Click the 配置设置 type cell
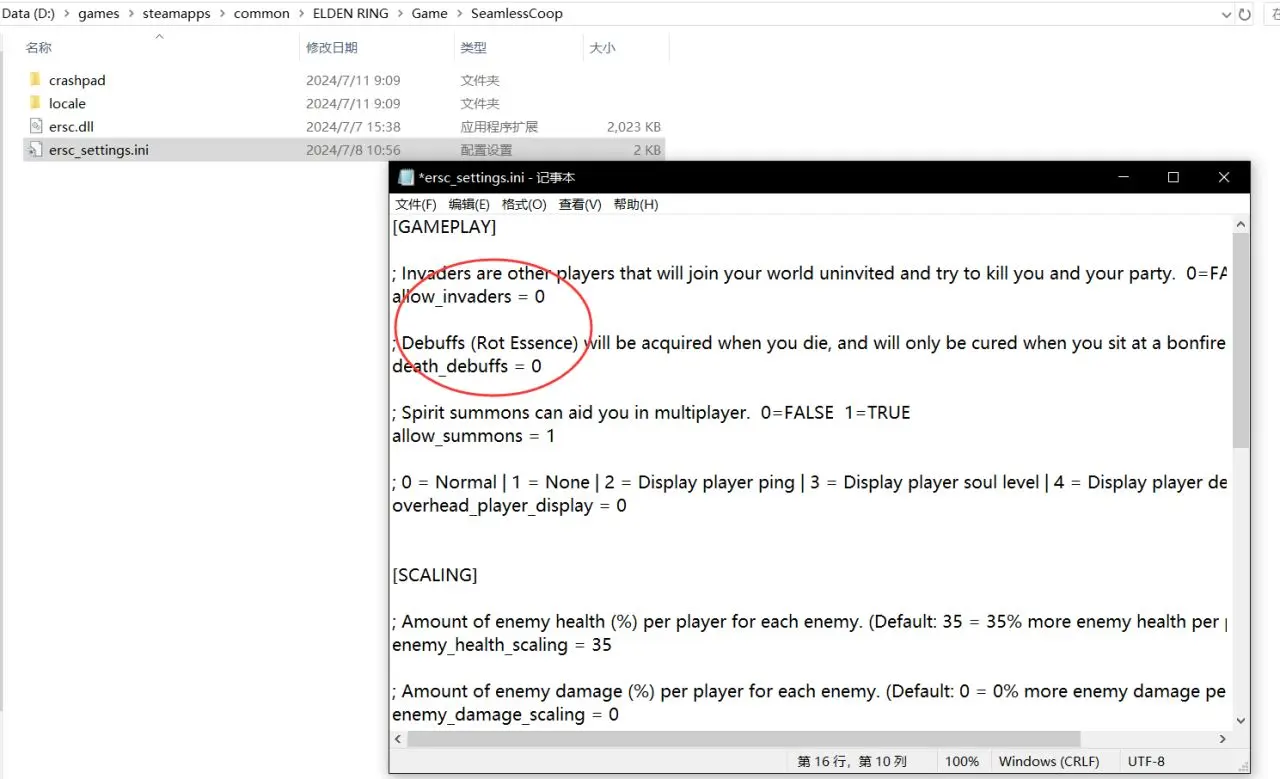Screen dimensions: 1280x779 tap(486, 150)
